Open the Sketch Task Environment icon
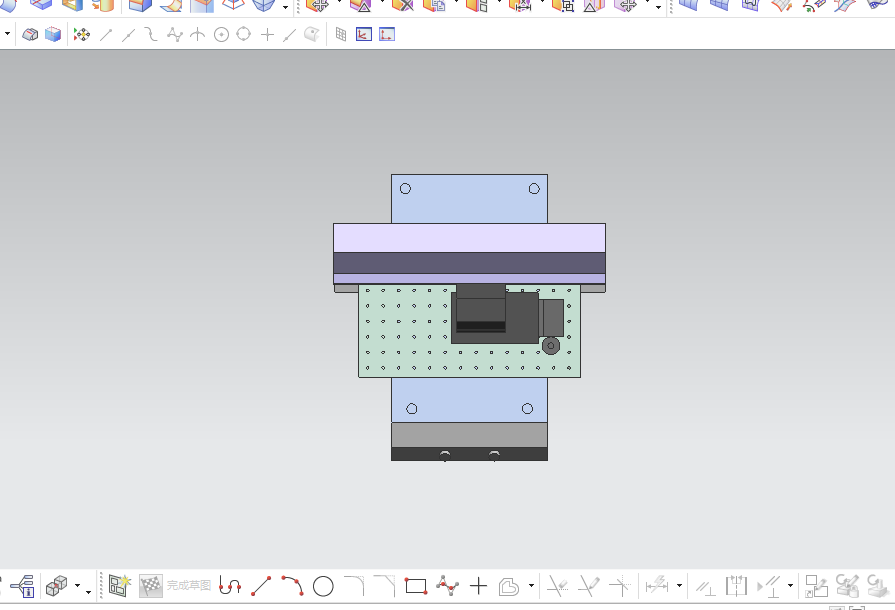Screen dimensions: 895x610 pos(119,586)
